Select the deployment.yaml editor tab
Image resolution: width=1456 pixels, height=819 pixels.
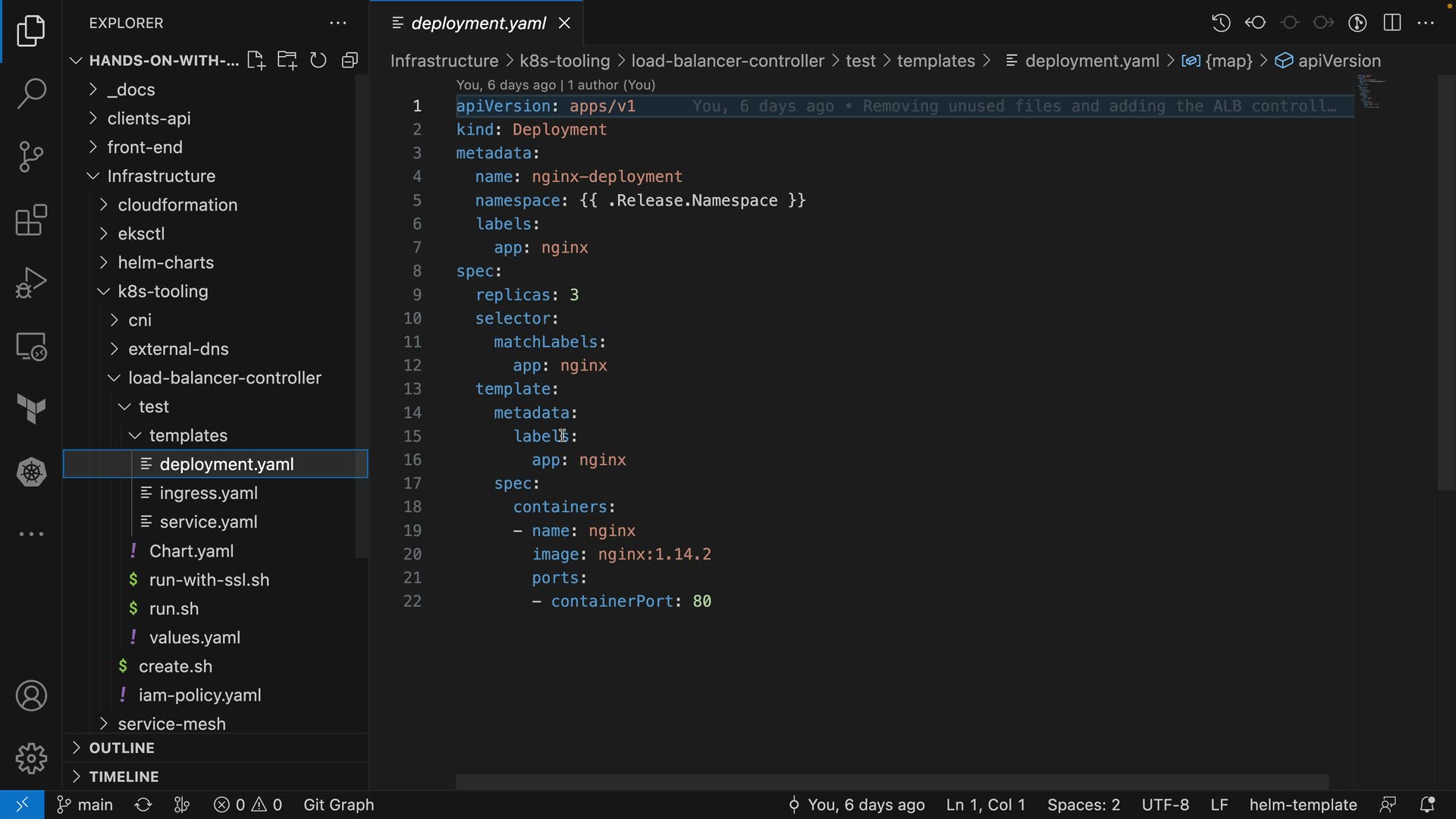pos(478,24)
